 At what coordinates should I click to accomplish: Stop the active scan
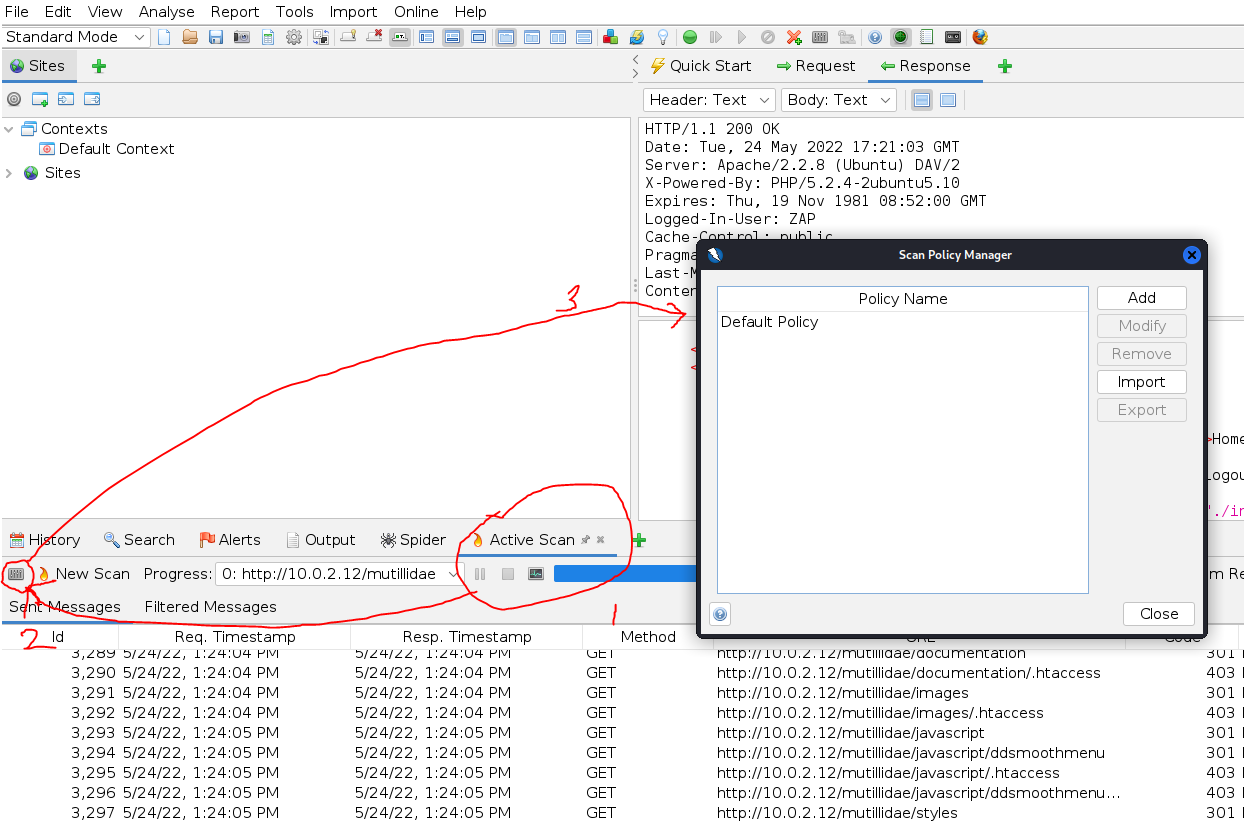[508, 574]
